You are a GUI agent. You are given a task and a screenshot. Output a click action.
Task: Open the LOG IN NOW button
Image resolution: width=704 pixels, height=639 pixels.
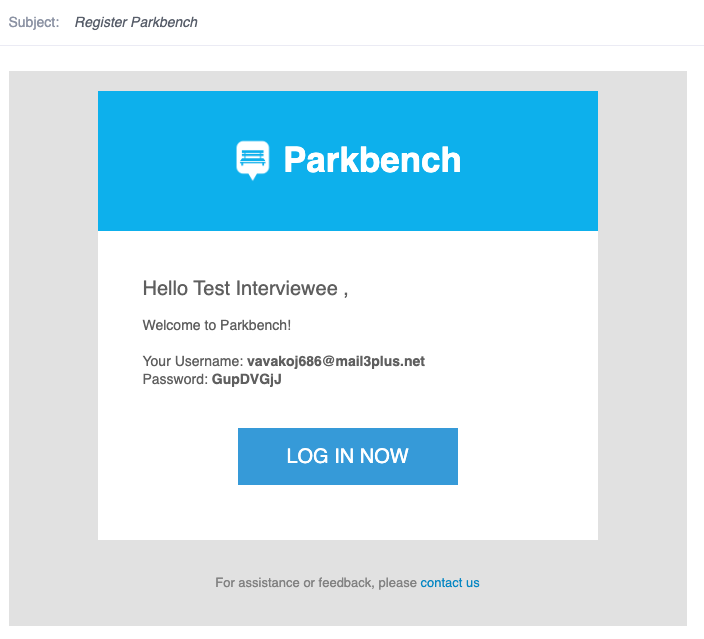click(x=348, y=456)
